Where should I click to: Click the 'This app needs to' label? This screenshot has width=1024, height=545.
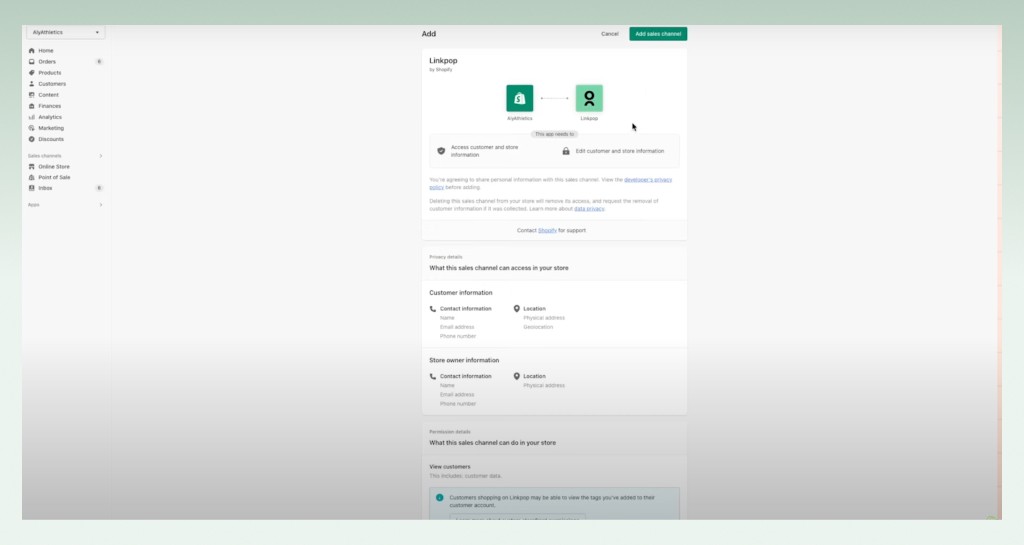point(554,134)
